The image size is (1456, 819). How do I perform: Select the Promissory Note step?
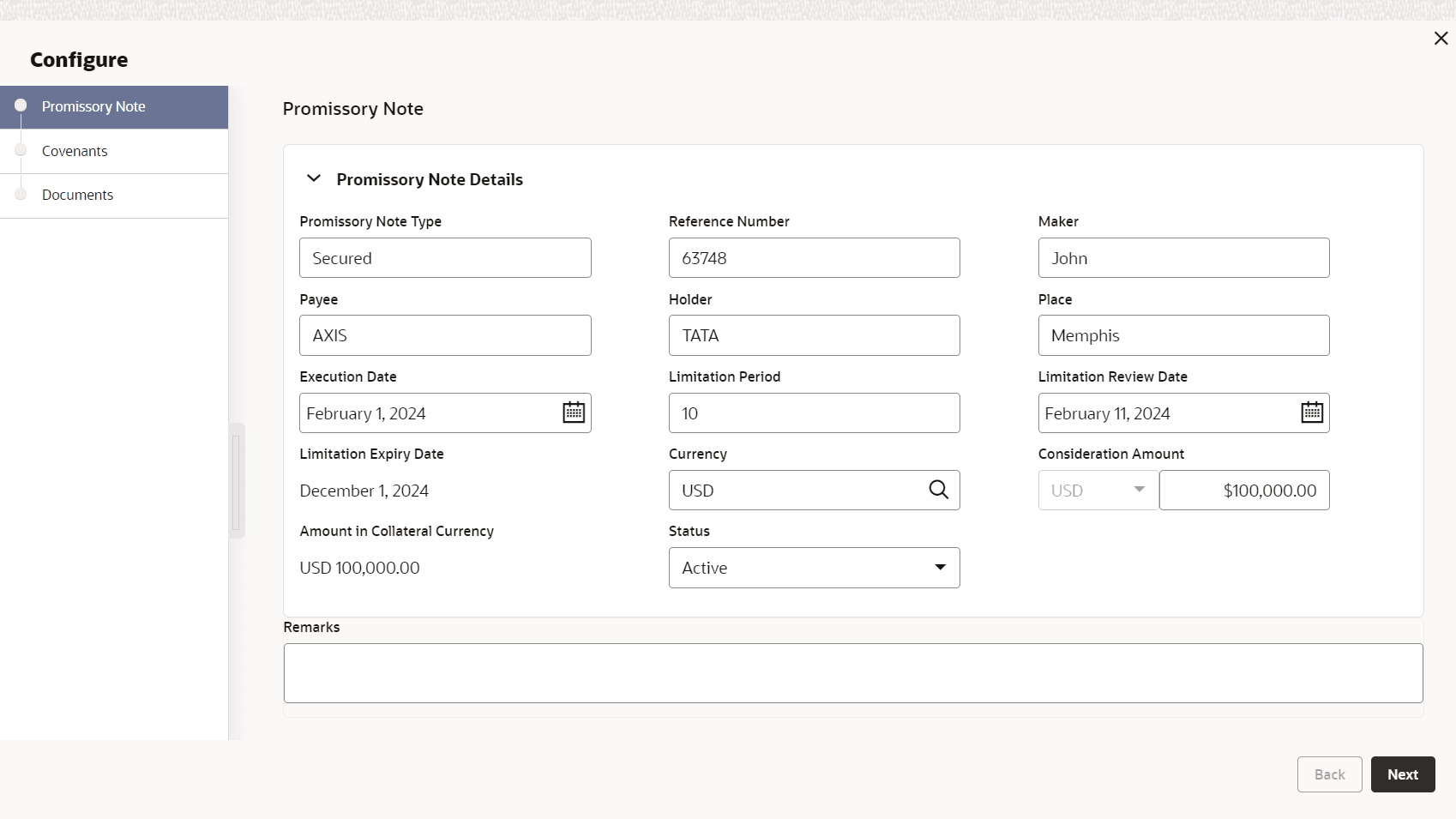[93, 106]
